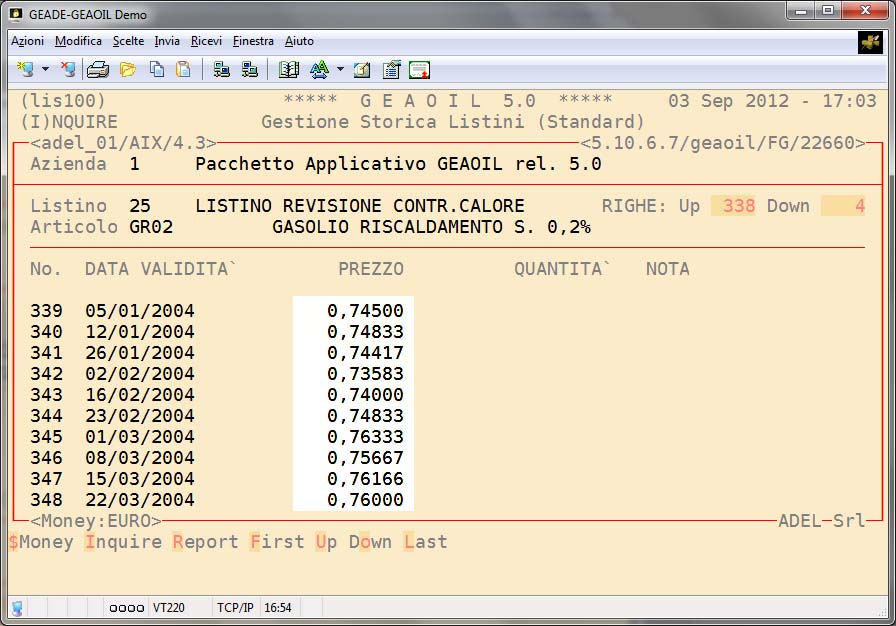Open the Azioni menu
Viewport: 896px width, 626px height.
tap(27, 41)
